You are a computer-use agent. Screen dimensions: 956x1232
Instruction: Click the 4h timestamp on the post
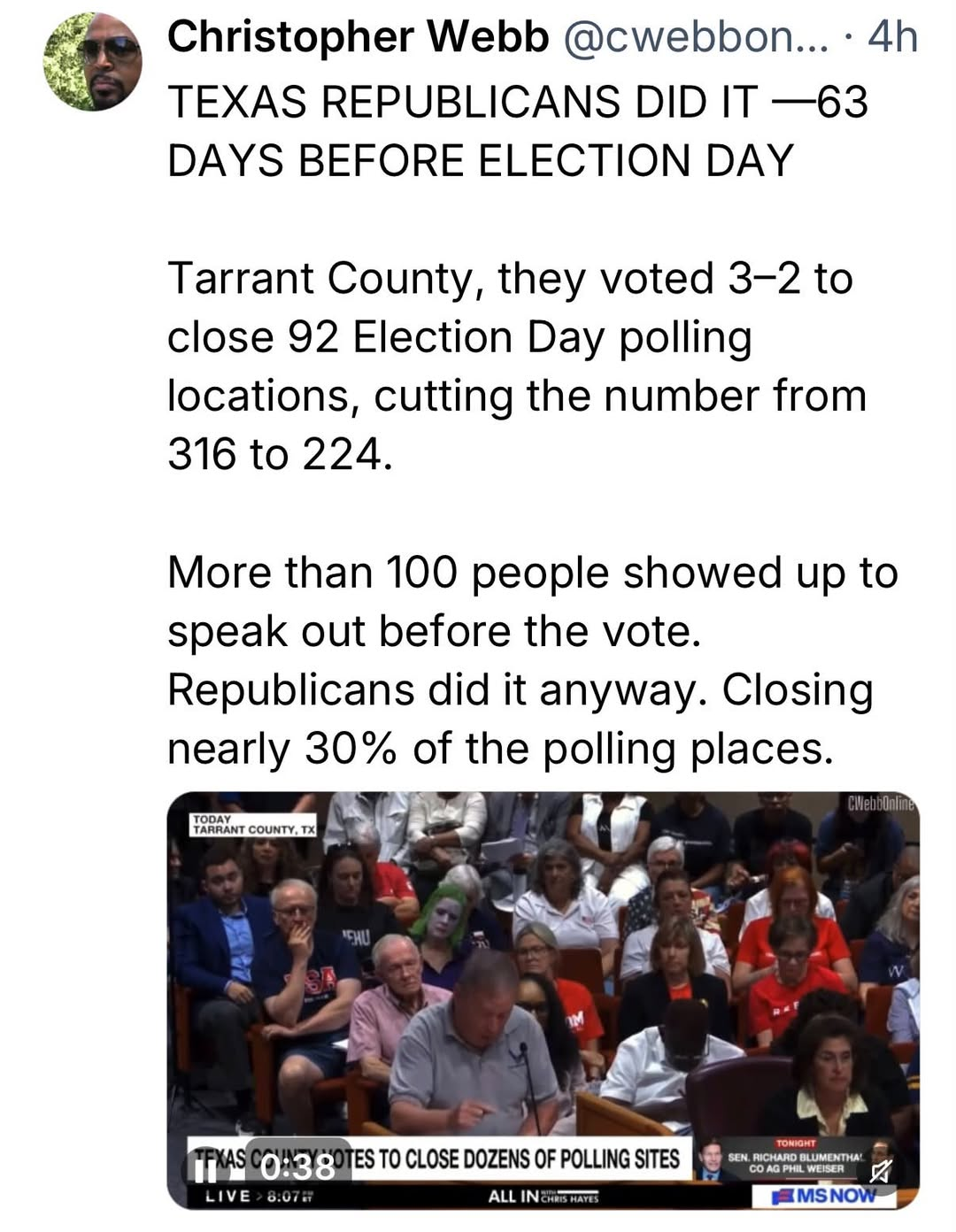pos(893,37)
